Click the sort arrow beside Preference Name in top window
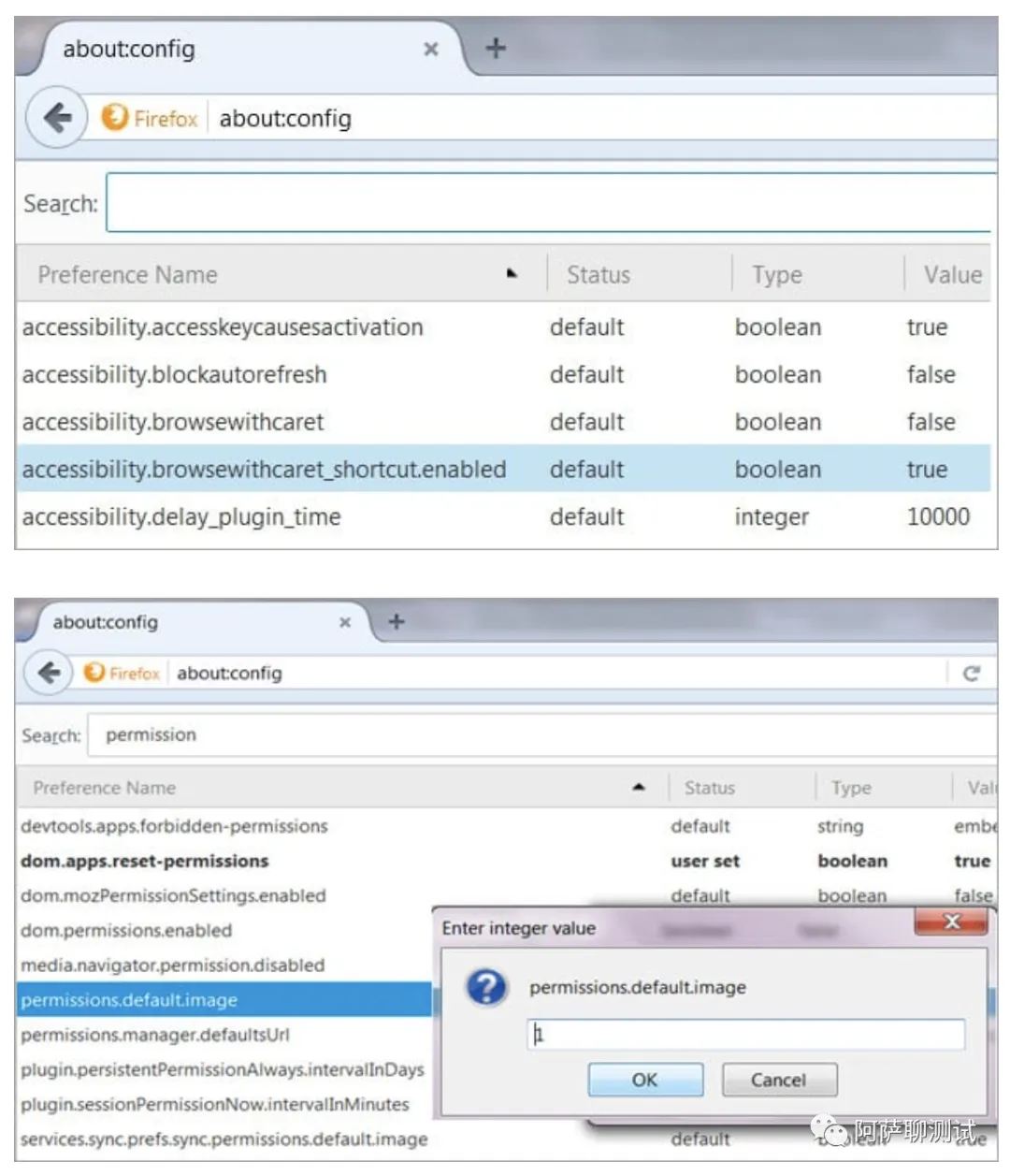 pos(512,274)
